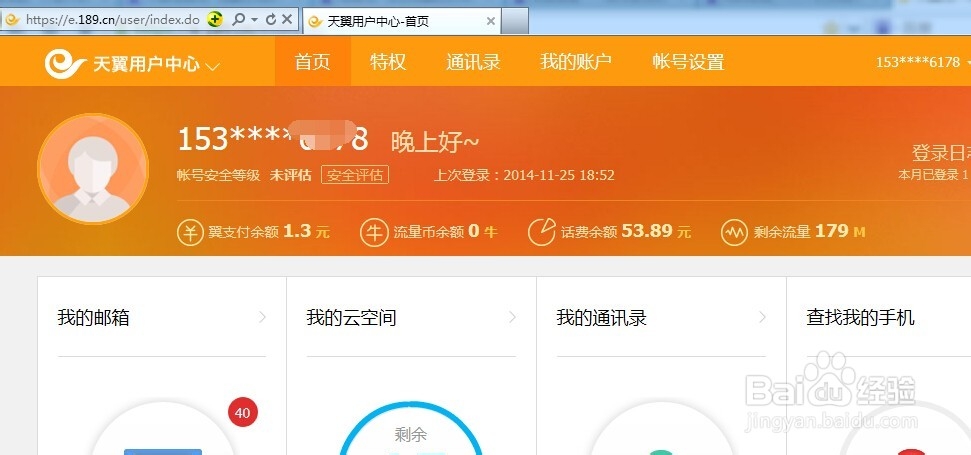
Task: Select the 天翼用户中心-首页 browser tab
Action: (403, 21)
